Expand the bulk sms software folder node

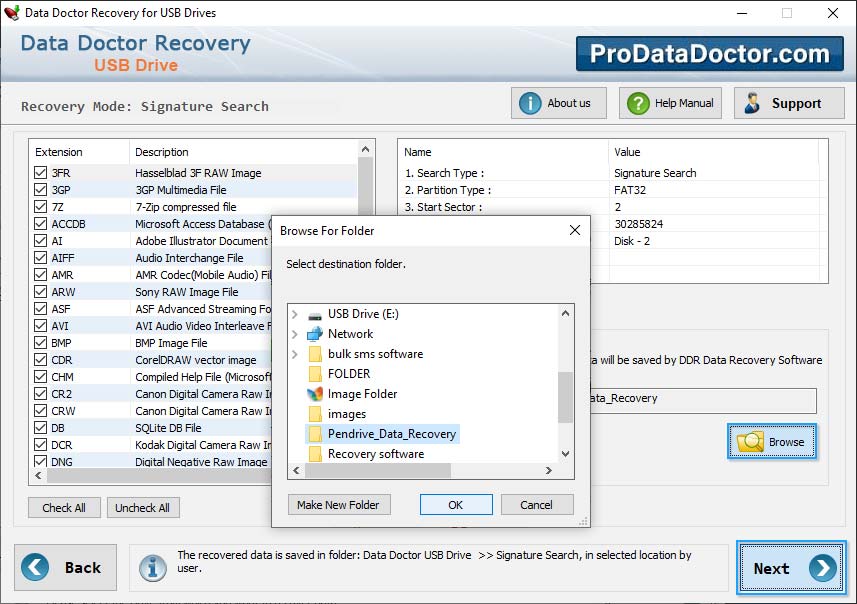295,354
